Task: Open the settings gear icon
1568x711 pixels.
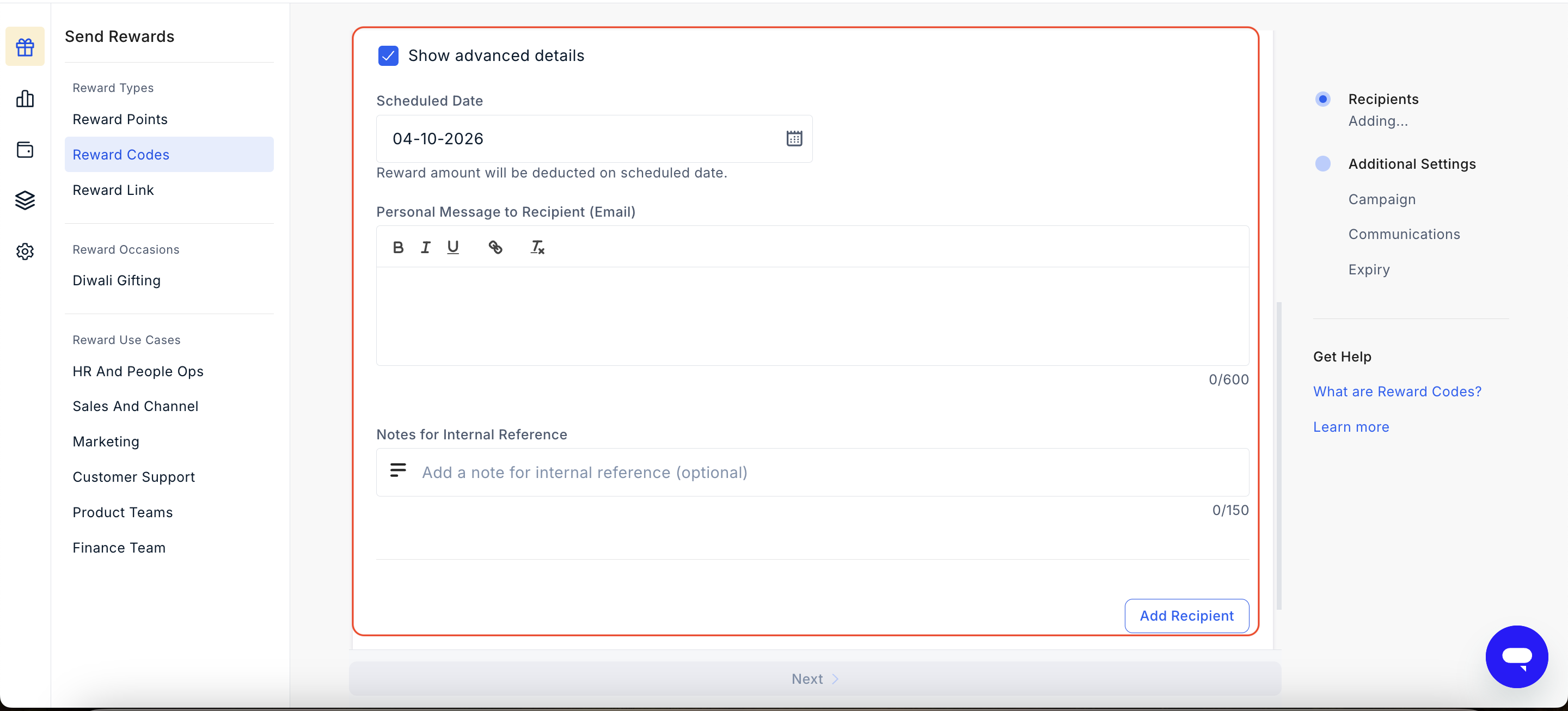Action: [x=25, y=252]
